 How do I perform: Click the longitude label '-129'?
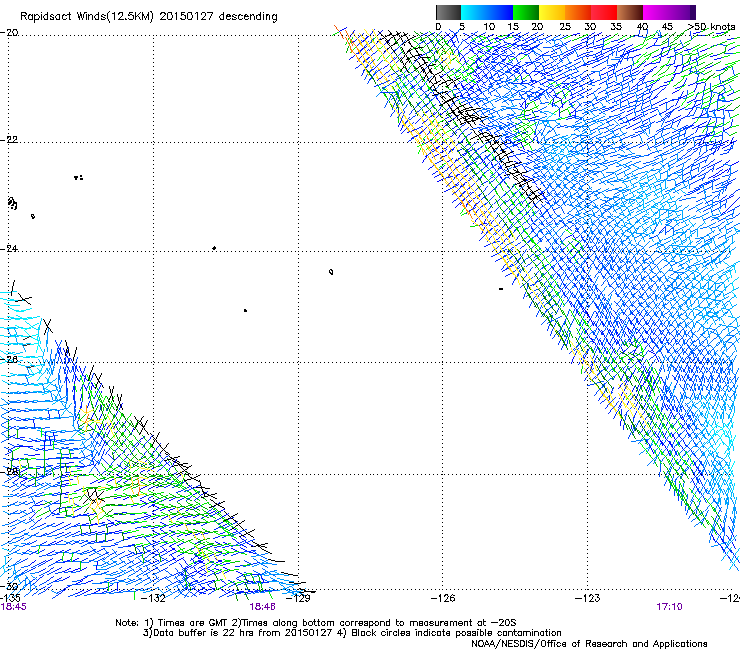pos(299,598)
